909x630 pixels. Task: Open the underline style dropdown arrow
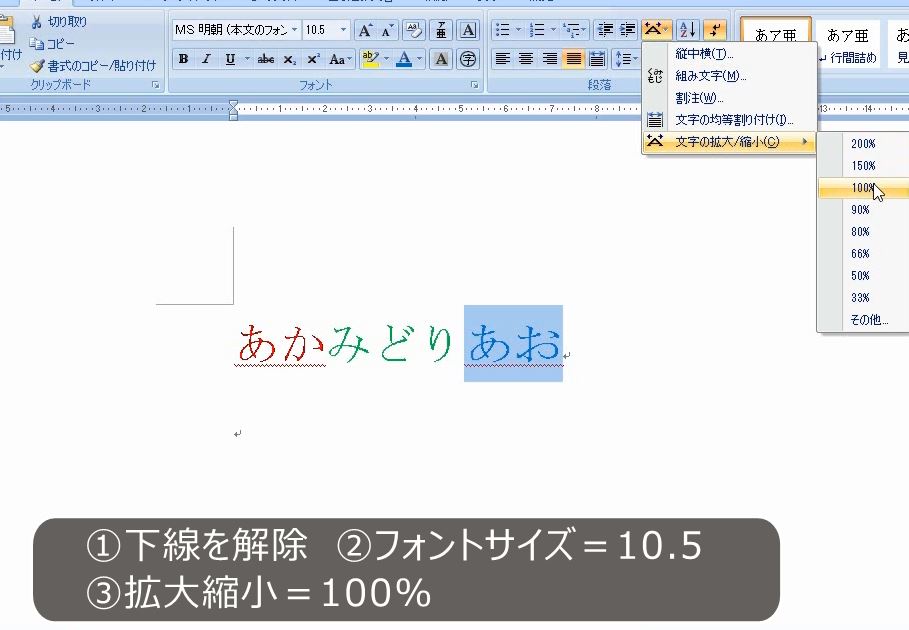click(247, 59)
